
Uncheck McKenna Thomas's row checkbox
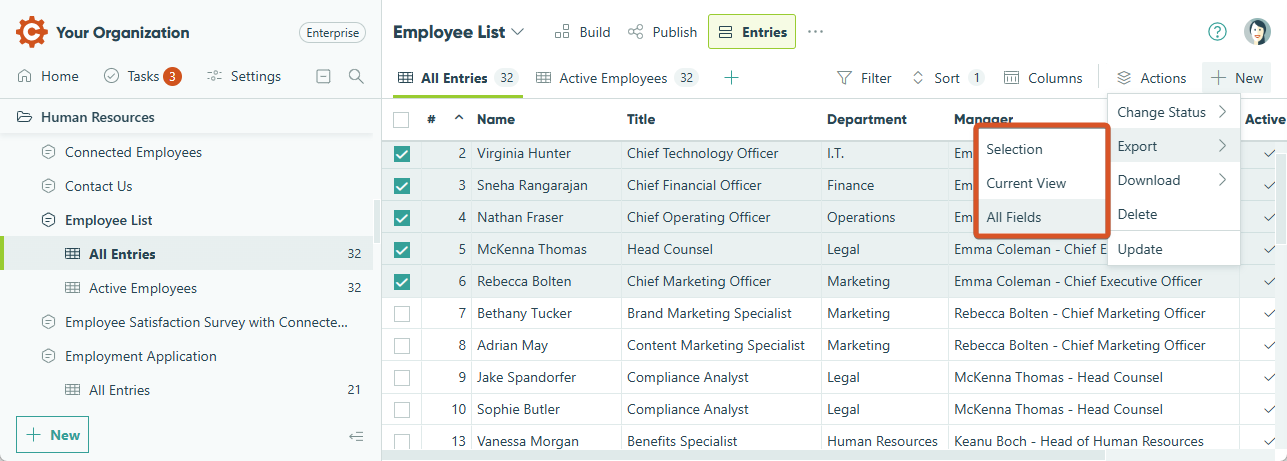401,250
